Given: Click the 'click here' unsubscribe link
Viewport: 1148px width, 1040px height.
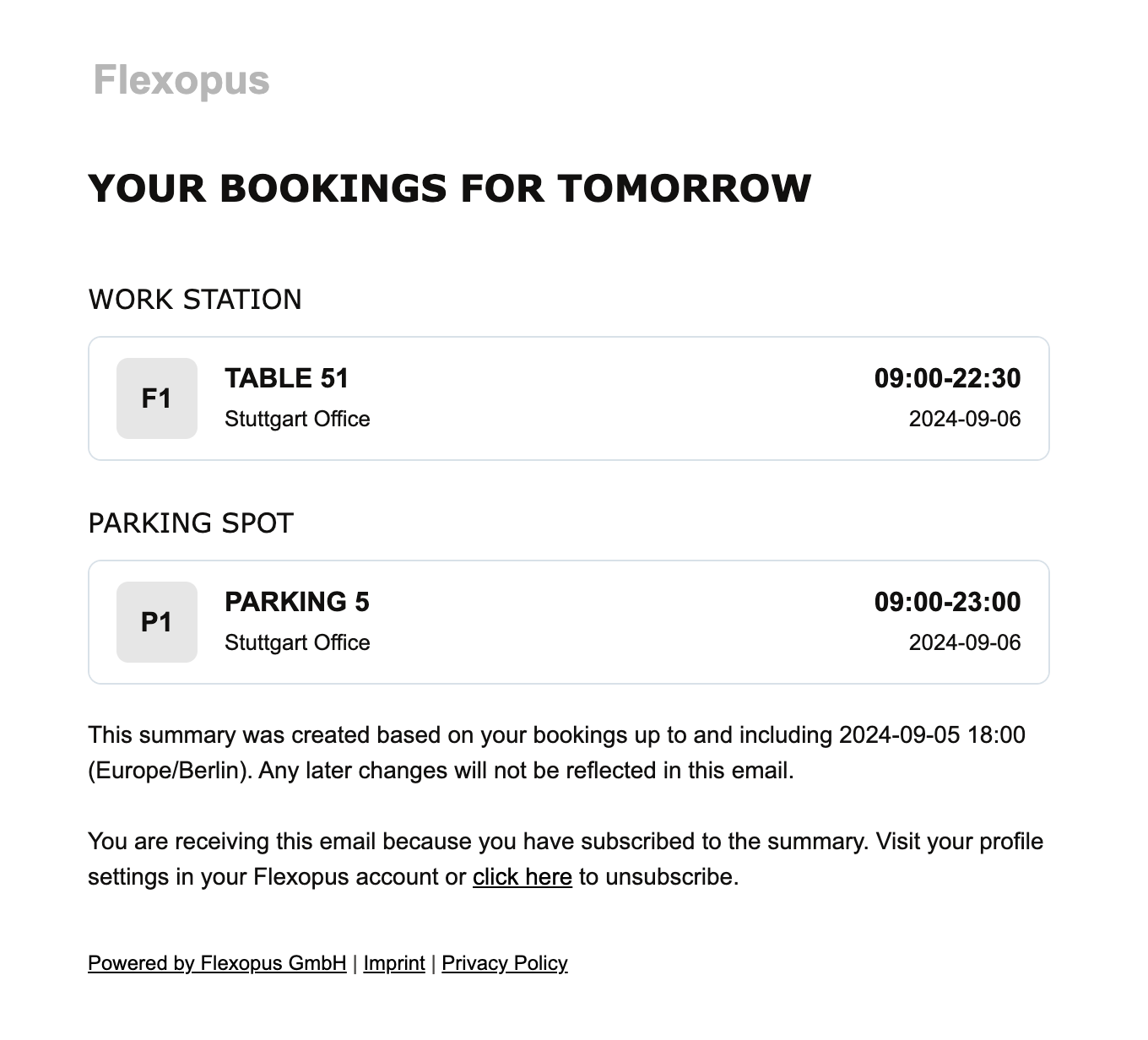Looking at the screenshot, I should 522,877.
